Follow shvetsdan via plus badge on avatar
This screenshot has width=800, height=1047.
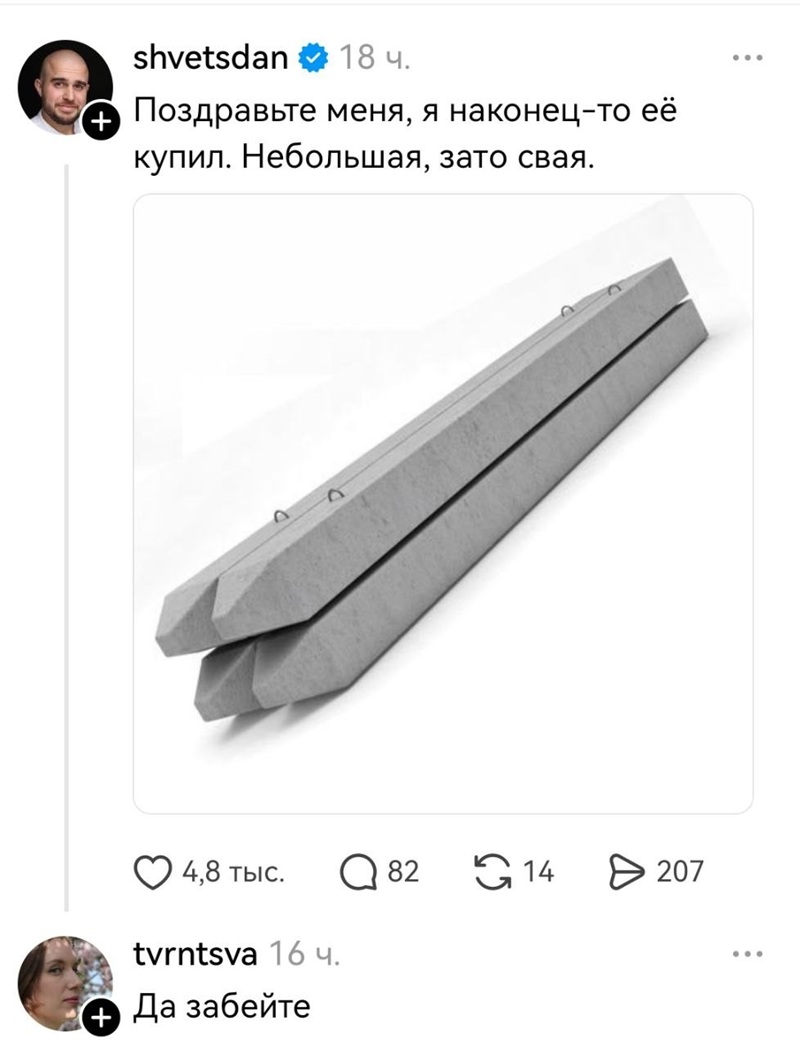(x=99, y=122)
